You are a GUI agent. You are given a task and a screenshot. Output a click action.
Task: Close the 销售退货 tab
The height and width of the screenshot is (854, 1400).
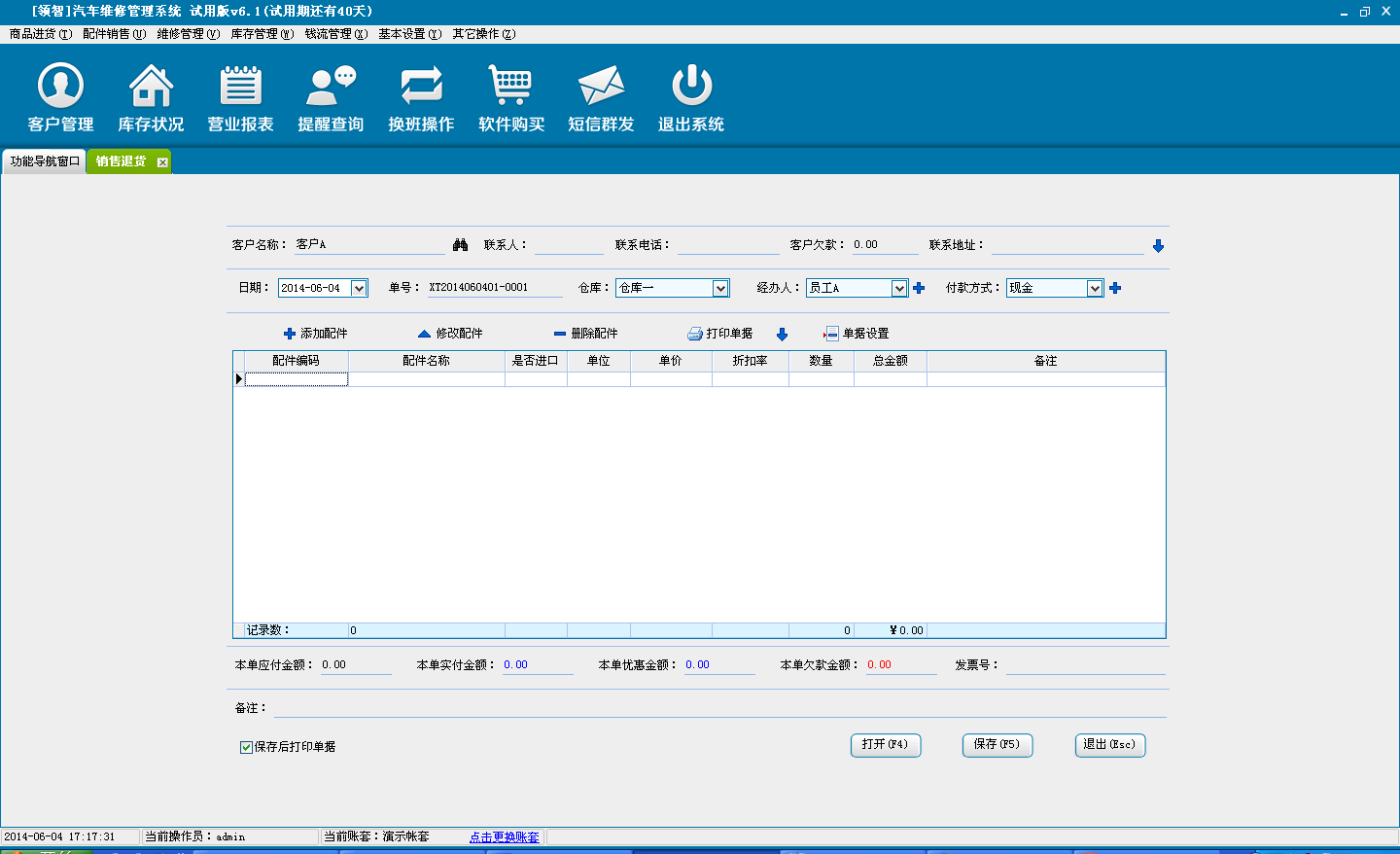point(162,162)
